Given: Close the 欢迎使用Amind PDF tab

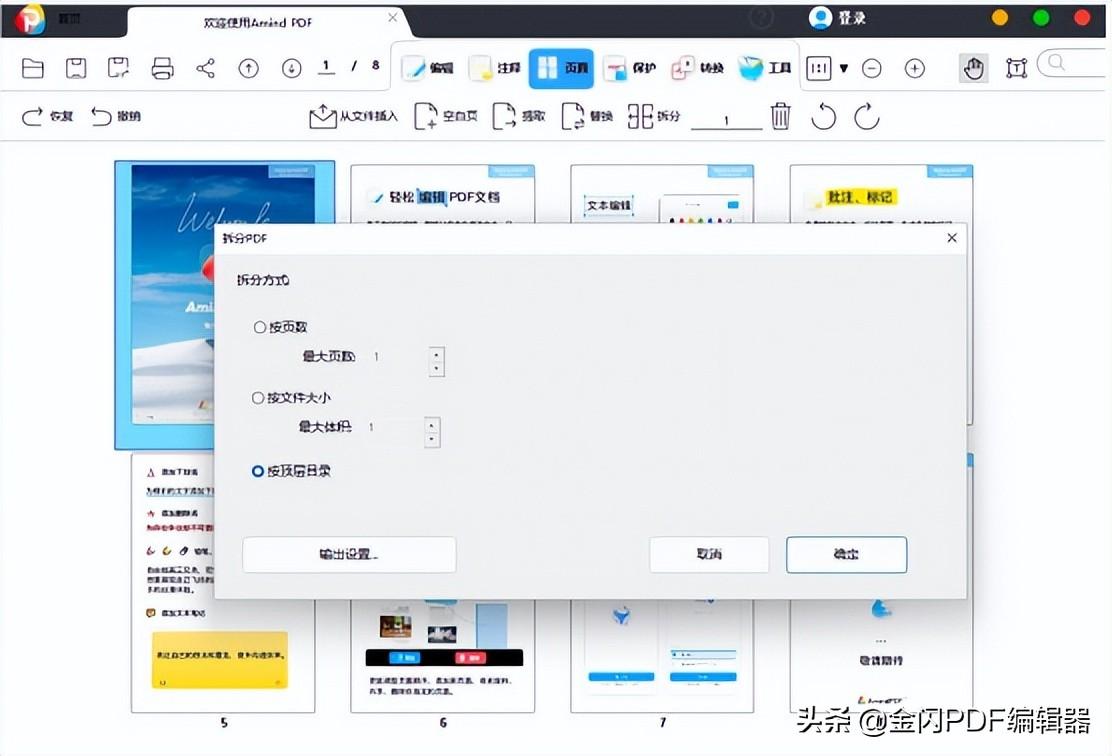Looking at the screenshot, I should pos(392,18).
